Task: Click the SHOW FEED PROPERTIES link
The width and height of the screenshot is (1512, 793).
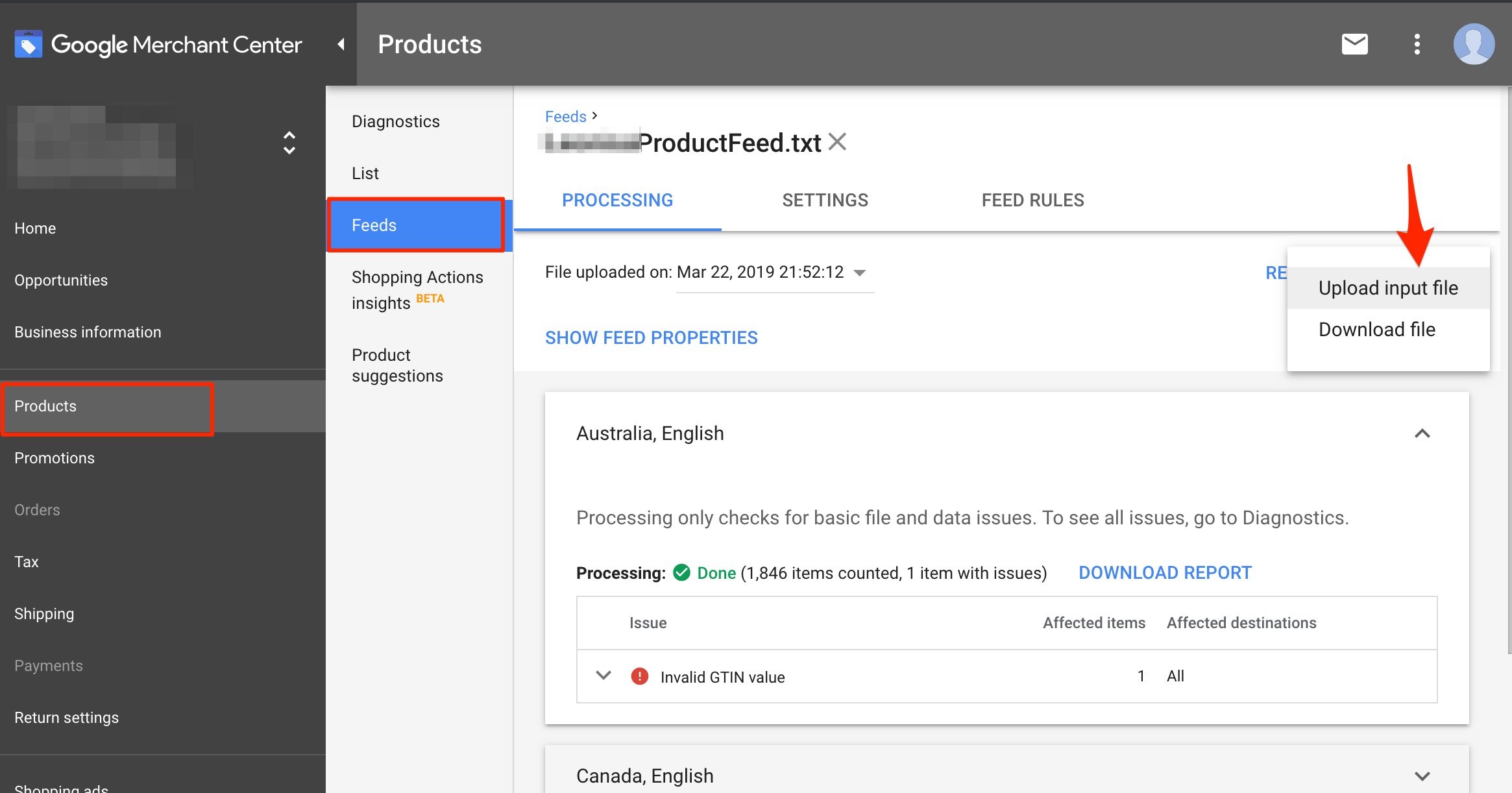Action: point(651,338)
